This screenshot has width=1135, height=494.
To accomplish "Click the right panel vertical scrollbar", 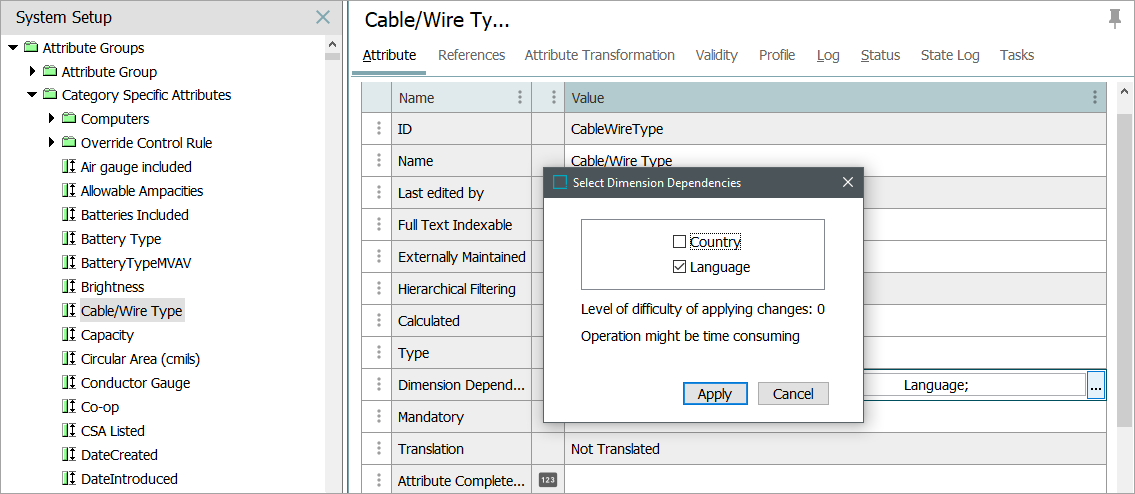I will (1123, 268).
